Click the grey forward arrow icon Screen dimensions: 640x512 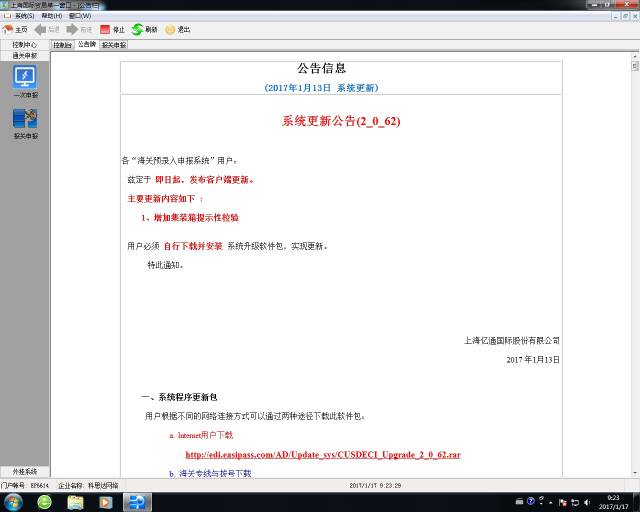pos(72,29)
